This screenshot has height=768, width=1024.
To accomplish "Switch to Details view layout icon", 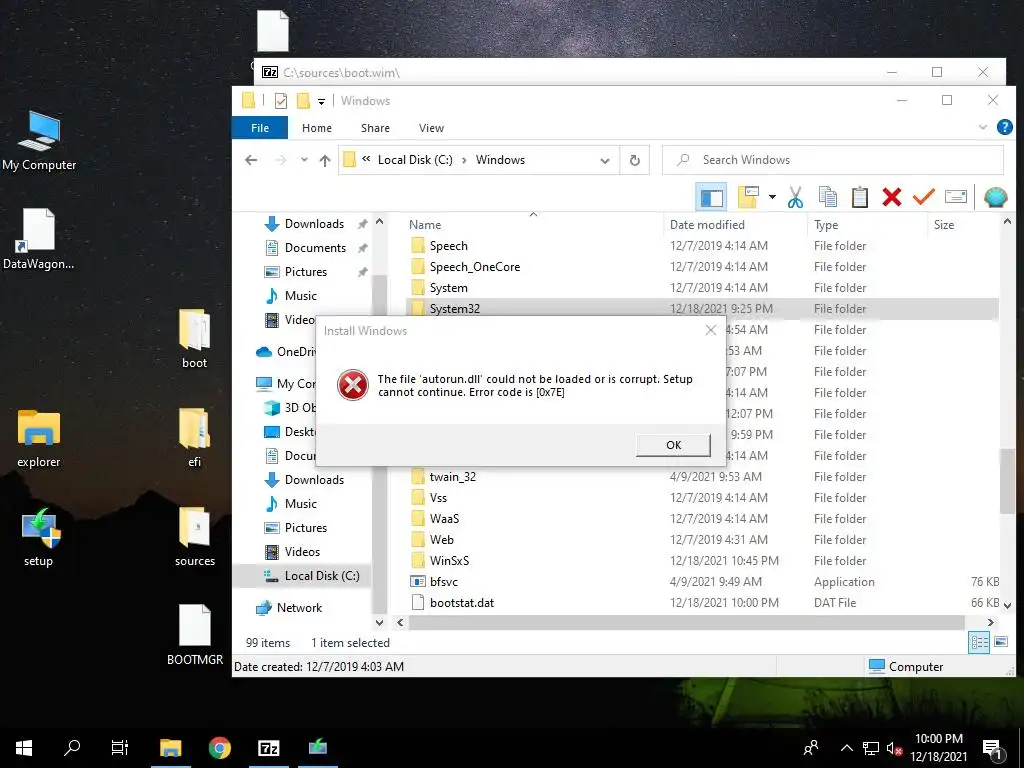I will [979, 643].
